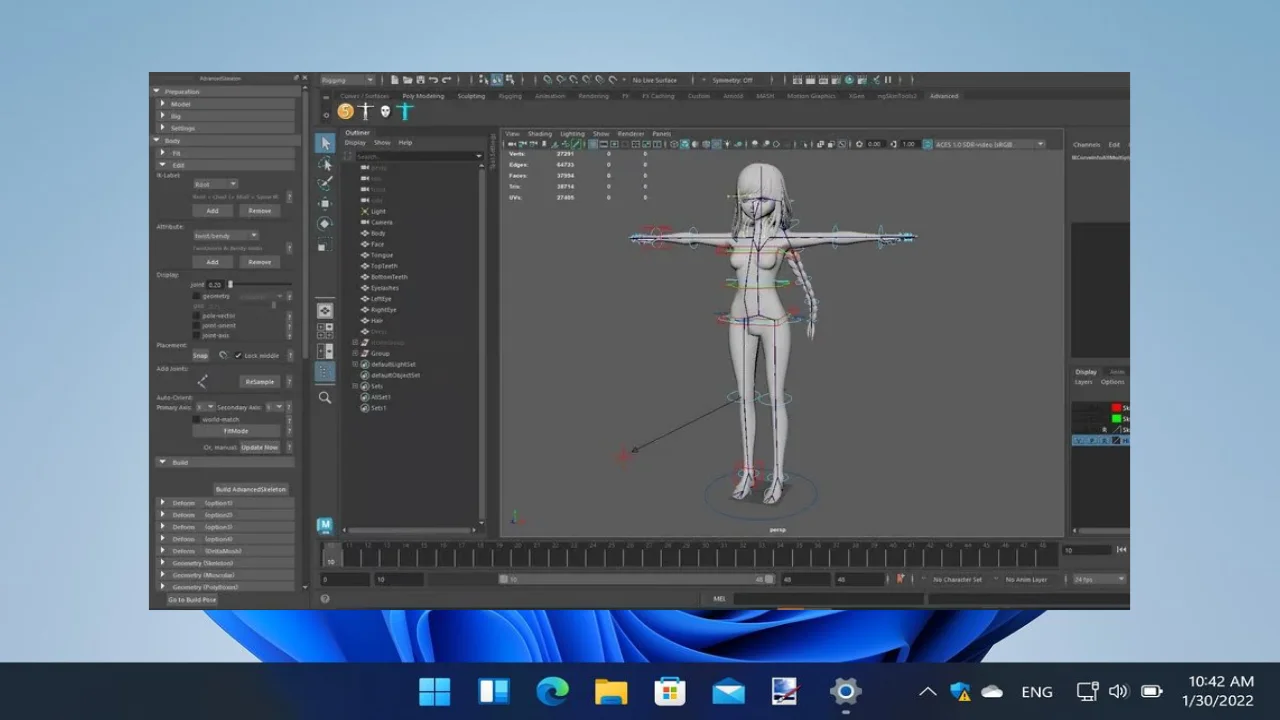
Task: Click the face mask shelf icon
Action: pos(385,111)
